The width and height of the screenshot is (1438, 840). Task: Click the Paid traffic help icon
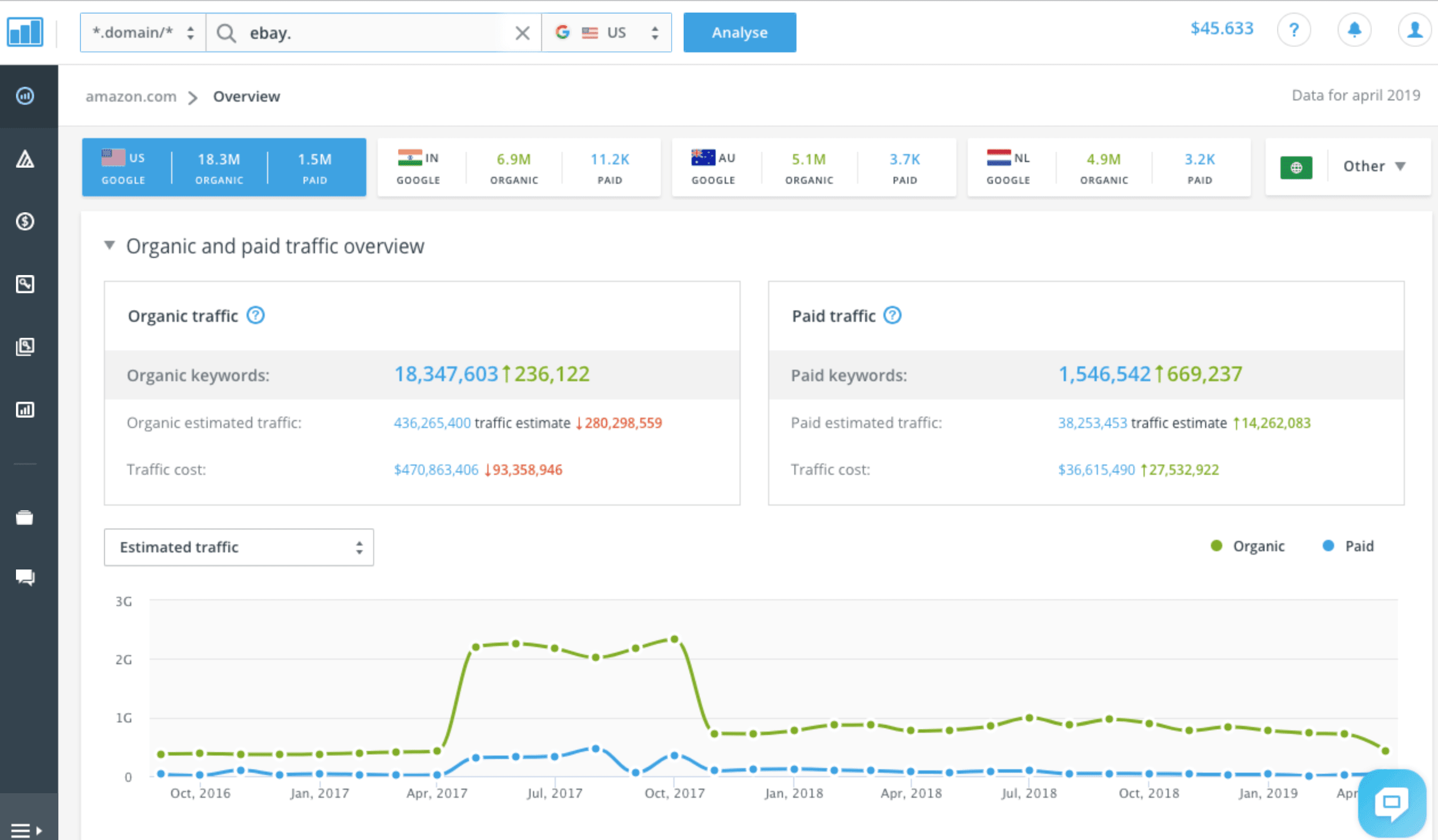[x=892, y=315]
